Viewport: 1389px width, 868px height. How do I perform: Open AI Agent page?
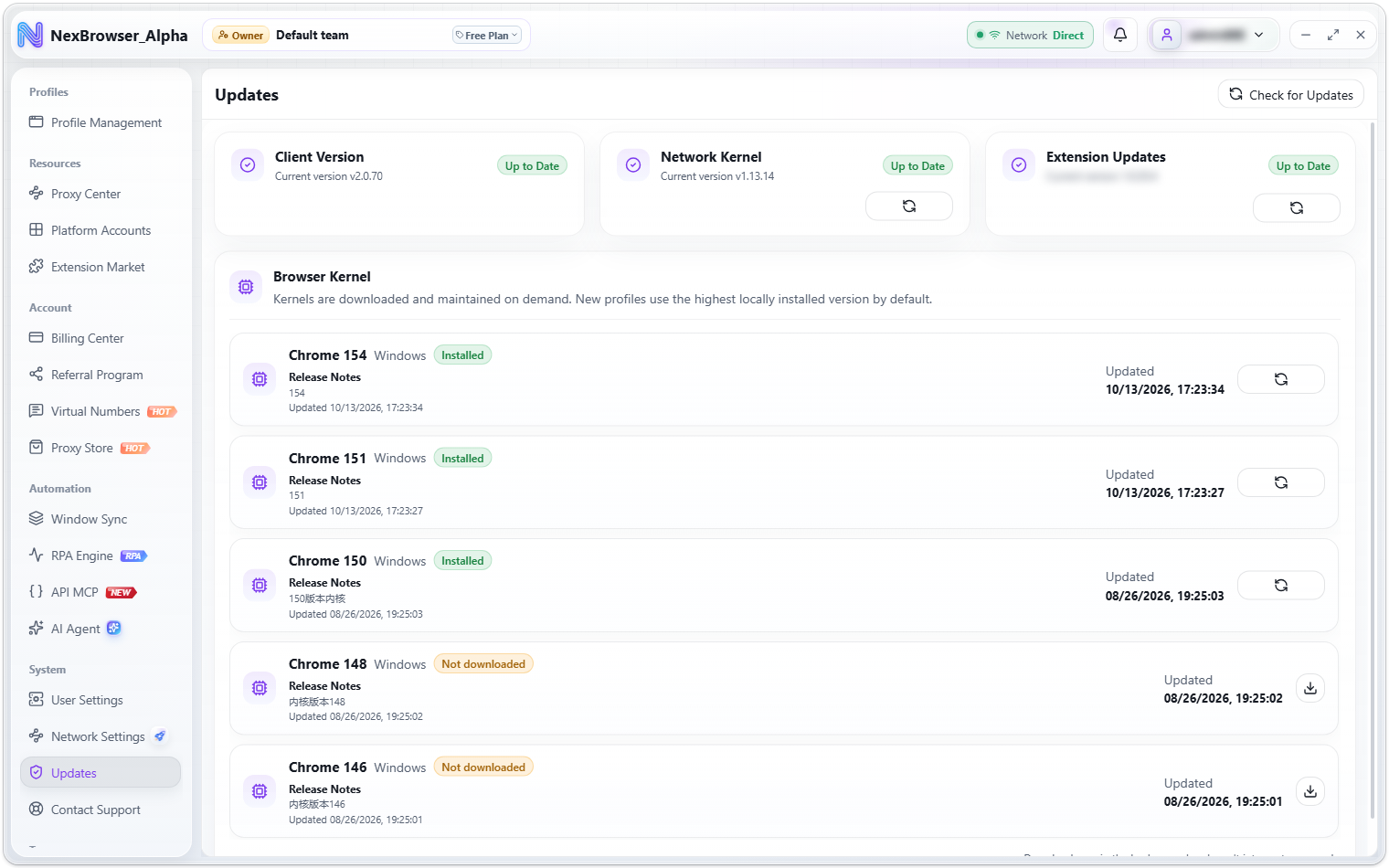click(x=101, y=629)
